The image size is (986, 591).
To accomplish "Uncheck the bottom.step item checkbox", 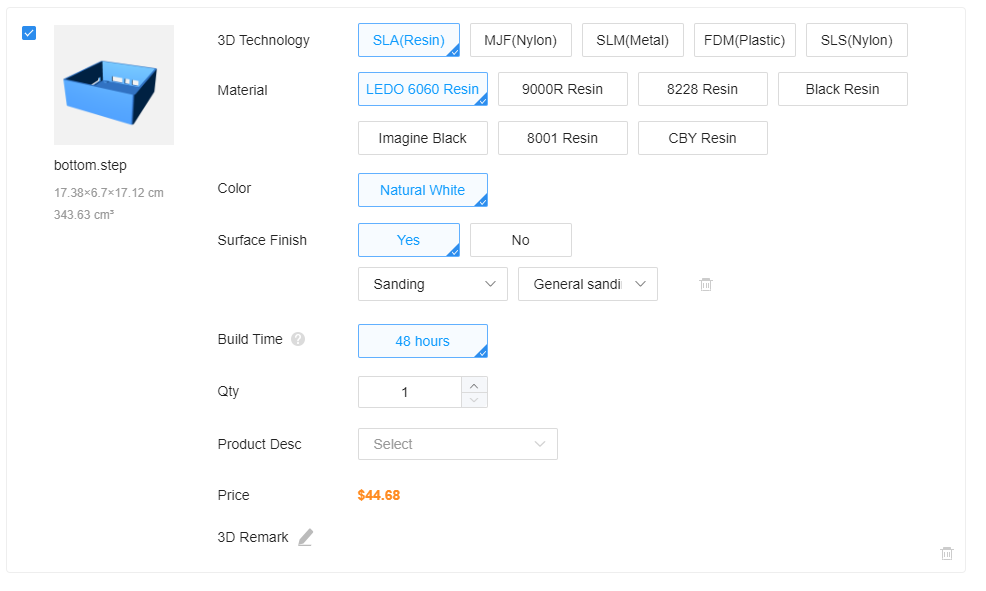I will [29, 33].
